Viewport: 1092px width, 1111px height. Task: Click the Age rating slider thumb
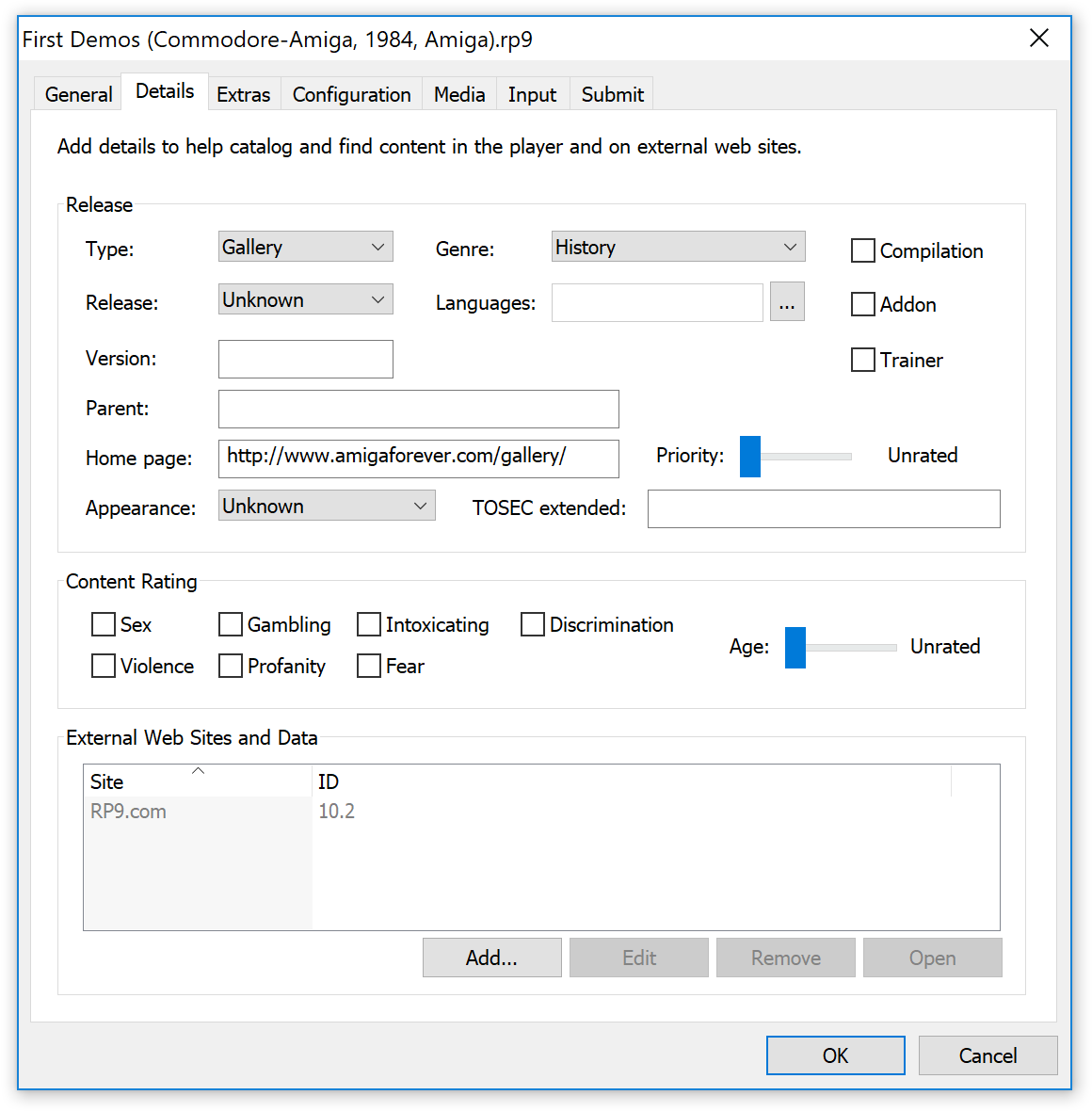795,648
